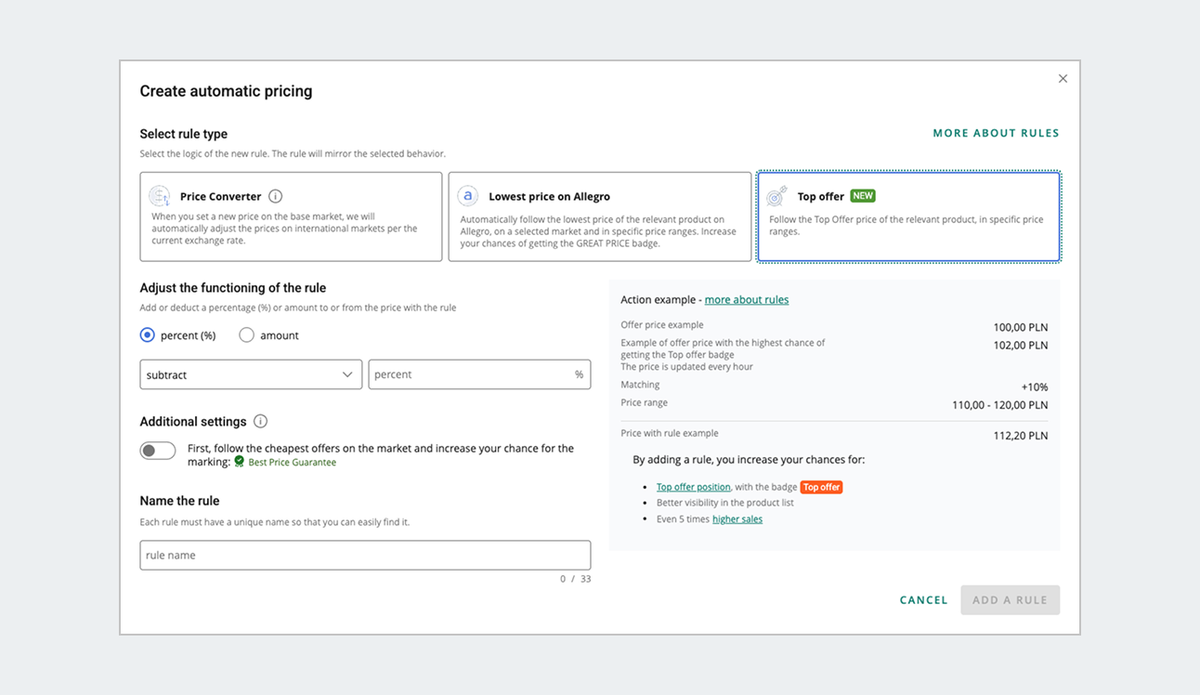1200x695 pixels.
Task: Open MORE ABOUT RULES link
Action: 996,133
